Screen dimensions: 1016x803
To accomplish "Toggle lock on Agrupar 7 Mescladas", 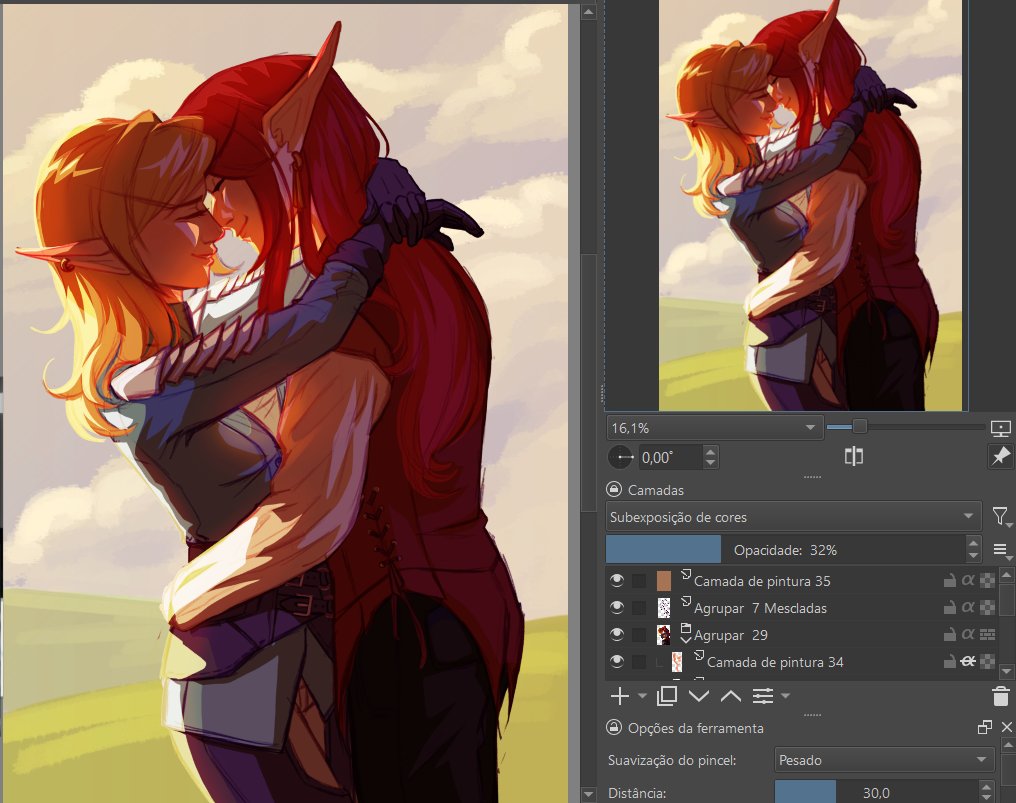I will [x=949, y=608].
